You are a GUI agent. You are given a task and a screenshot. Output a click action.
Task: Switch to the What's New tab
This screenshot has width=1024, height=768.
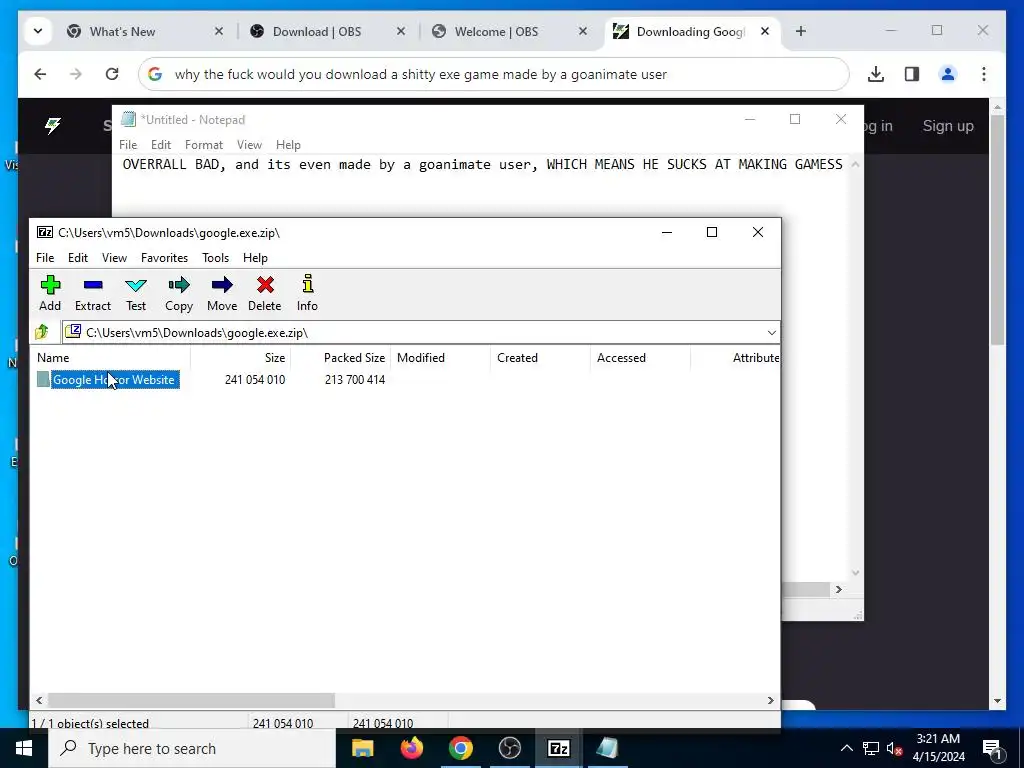[146, 31]
